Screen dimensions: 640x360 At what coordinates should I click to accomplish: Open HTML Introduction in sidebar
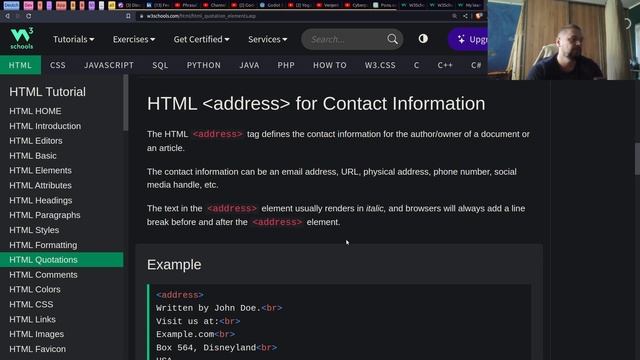click(x=62, y=126)
